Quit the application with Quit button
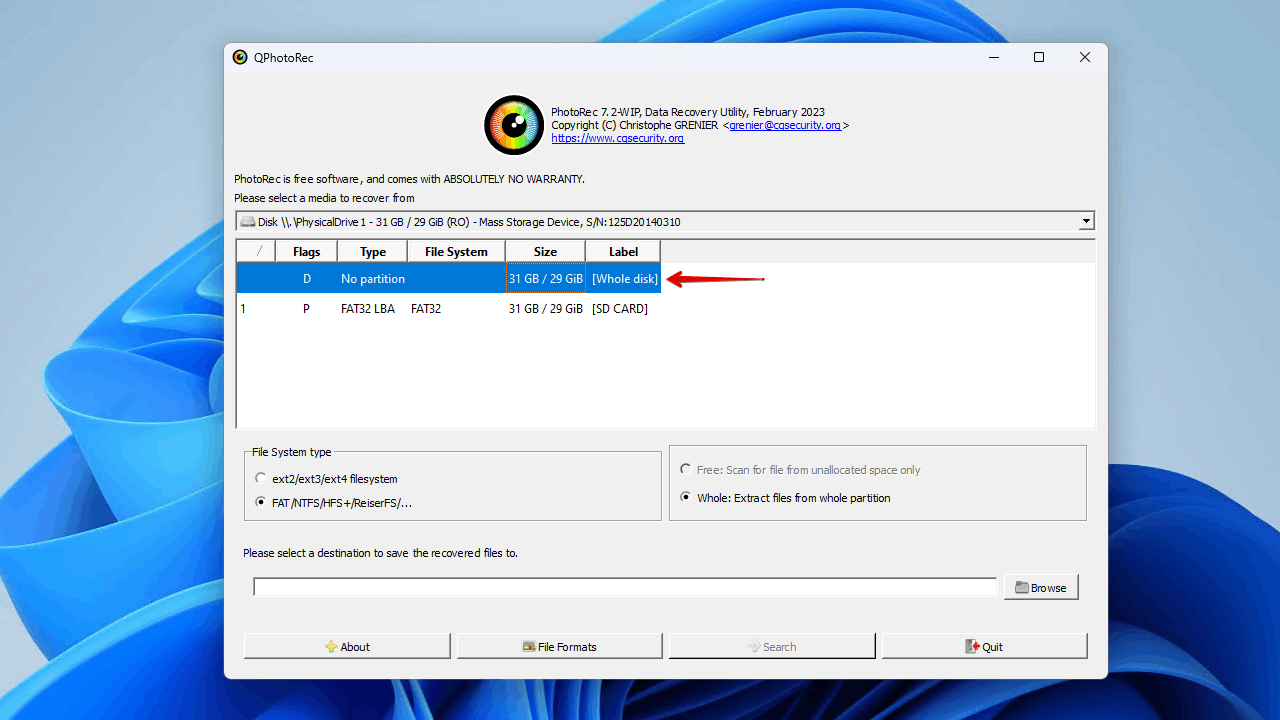Screen dimensions: 1280x720 (x=984, y=646)
